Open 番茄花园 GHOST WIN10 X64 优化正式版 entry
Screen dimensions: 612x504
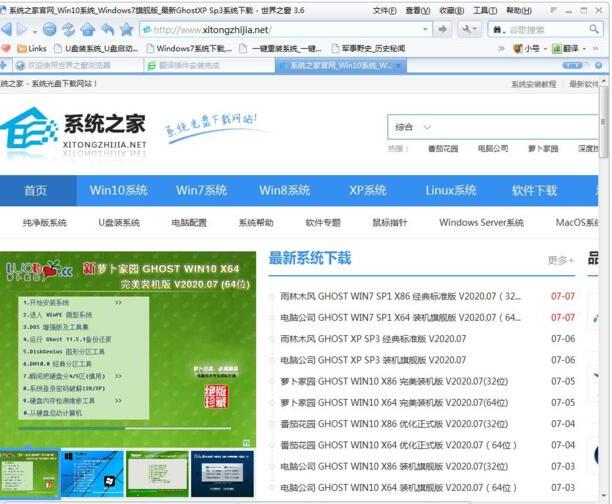399,445
